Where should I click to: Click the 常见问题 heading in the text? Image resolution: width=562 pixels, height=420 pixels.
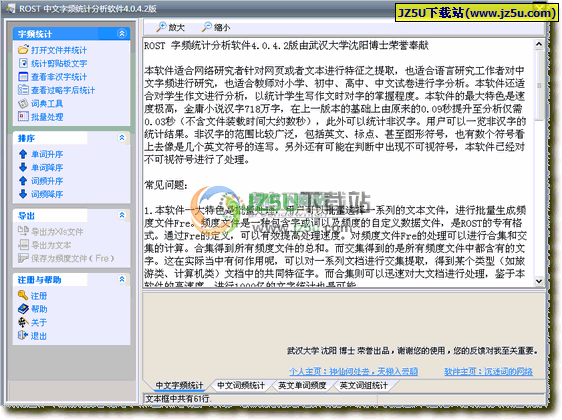(166, 185)
